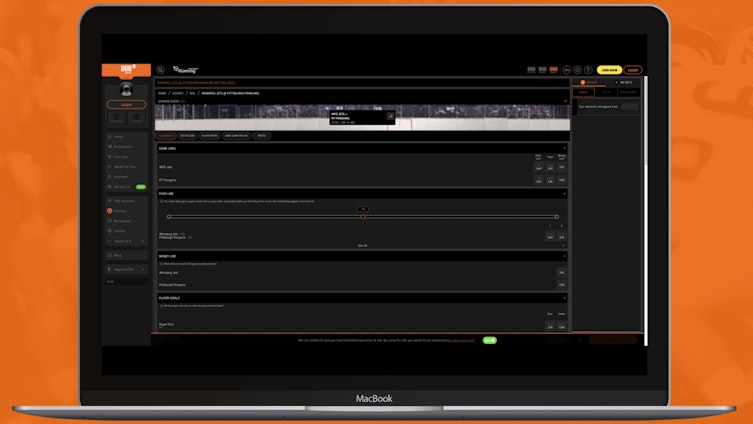753x424 pixels.
Task: Open Promotions from the sidebar
Action: [x=123, y=146]
